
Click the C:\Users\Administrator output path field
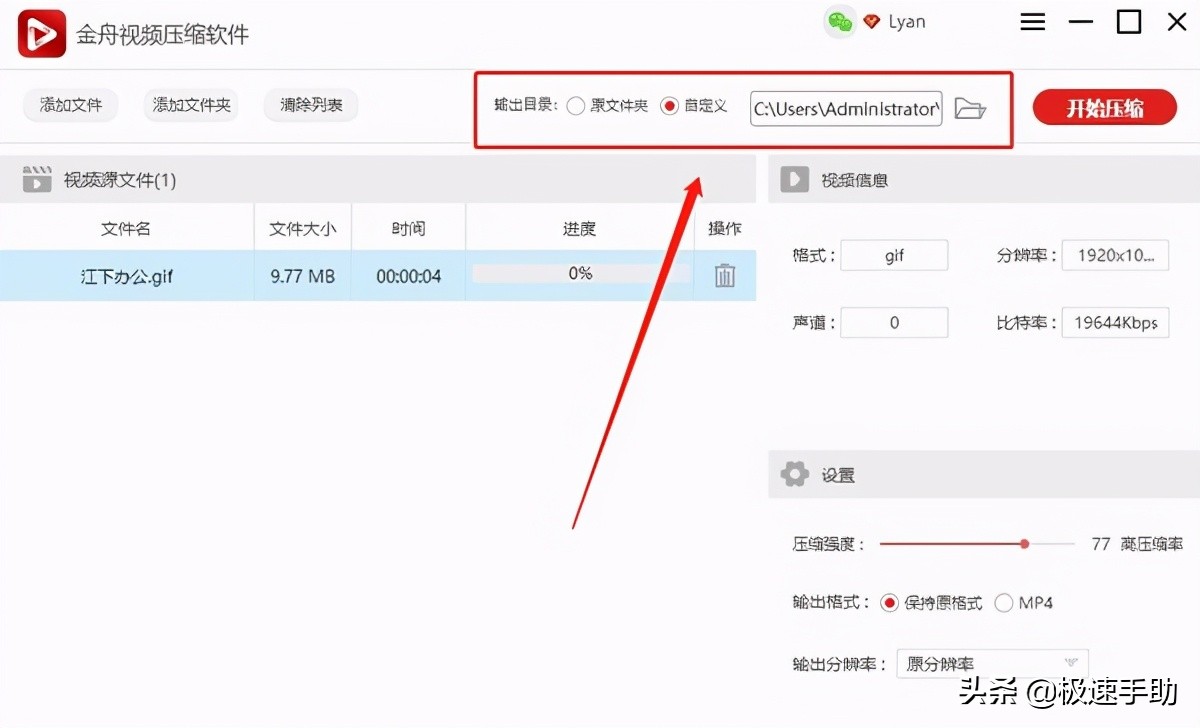(x=845, y=108)
